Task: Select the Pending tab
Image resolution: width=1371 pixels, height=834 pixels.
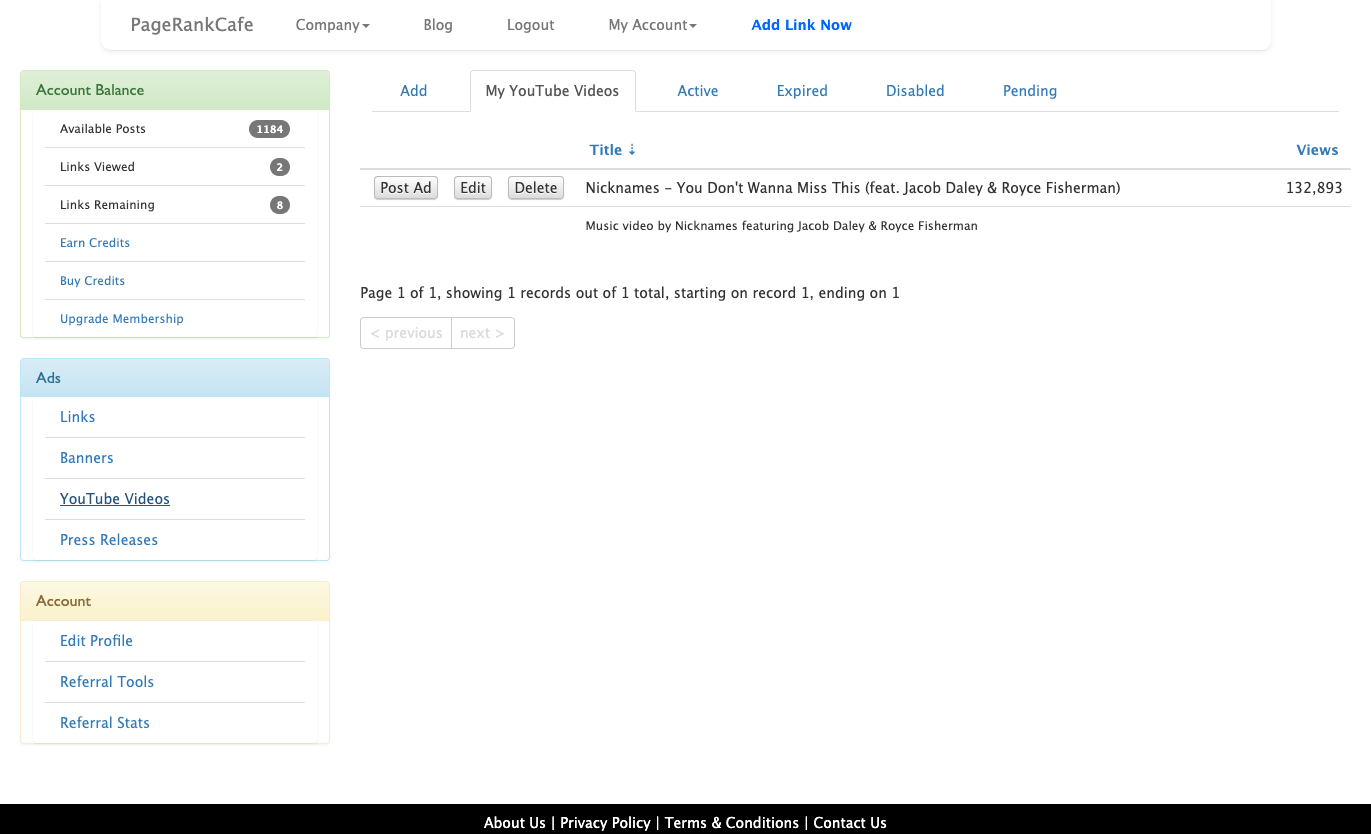Action: pyautogui.click(x=1029, y=91)
